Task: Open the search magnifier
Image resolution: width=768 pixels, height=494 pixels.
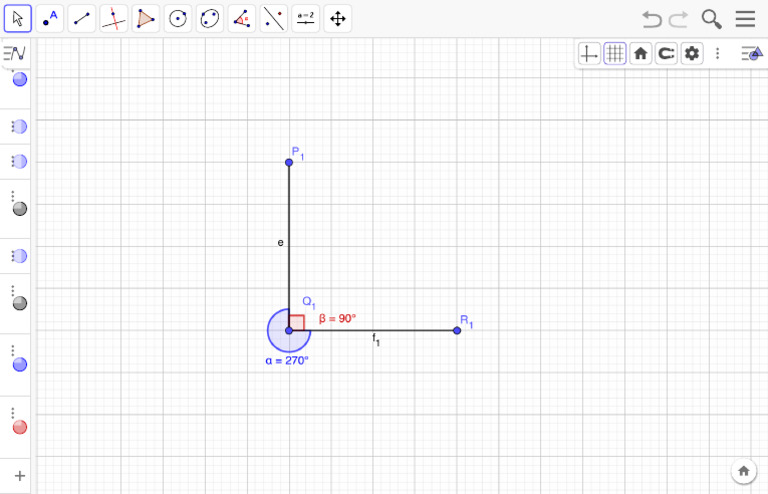Action: click(x=711, y=19)
